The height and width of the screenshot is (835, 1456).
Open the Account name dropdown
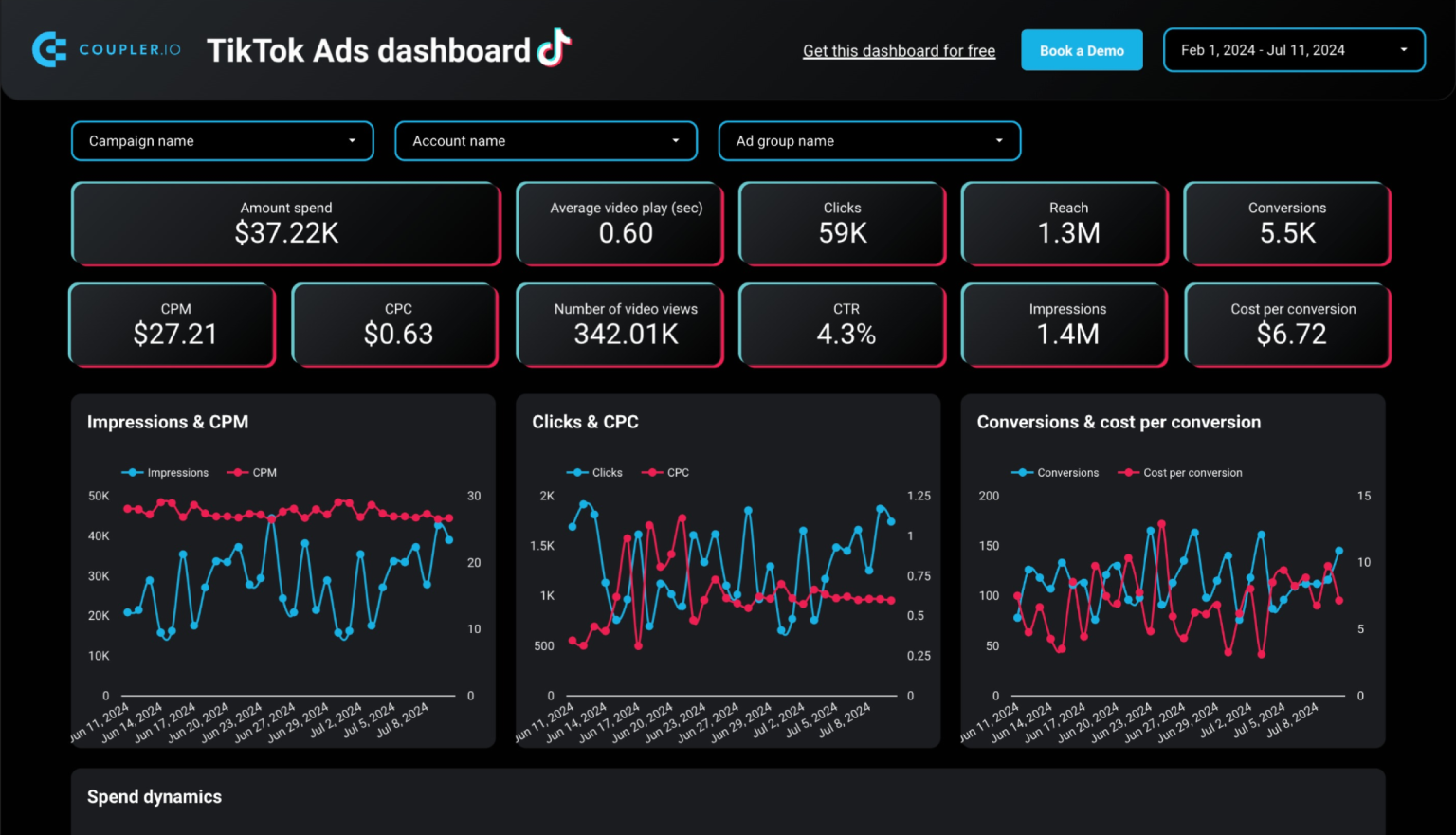pos(545,140)
